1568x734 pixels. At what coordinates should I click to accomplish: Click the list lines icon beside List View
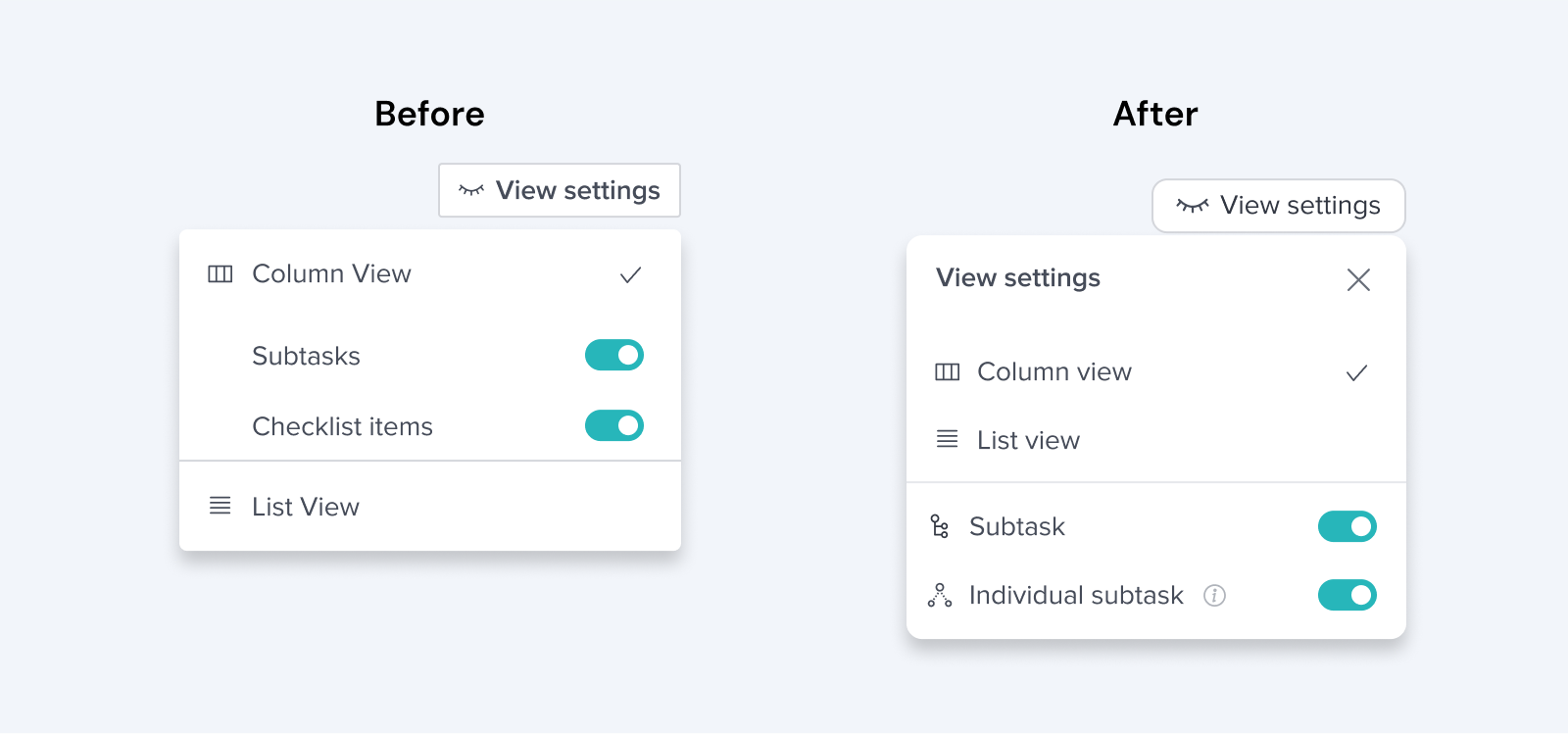click(x=220, y=507)
